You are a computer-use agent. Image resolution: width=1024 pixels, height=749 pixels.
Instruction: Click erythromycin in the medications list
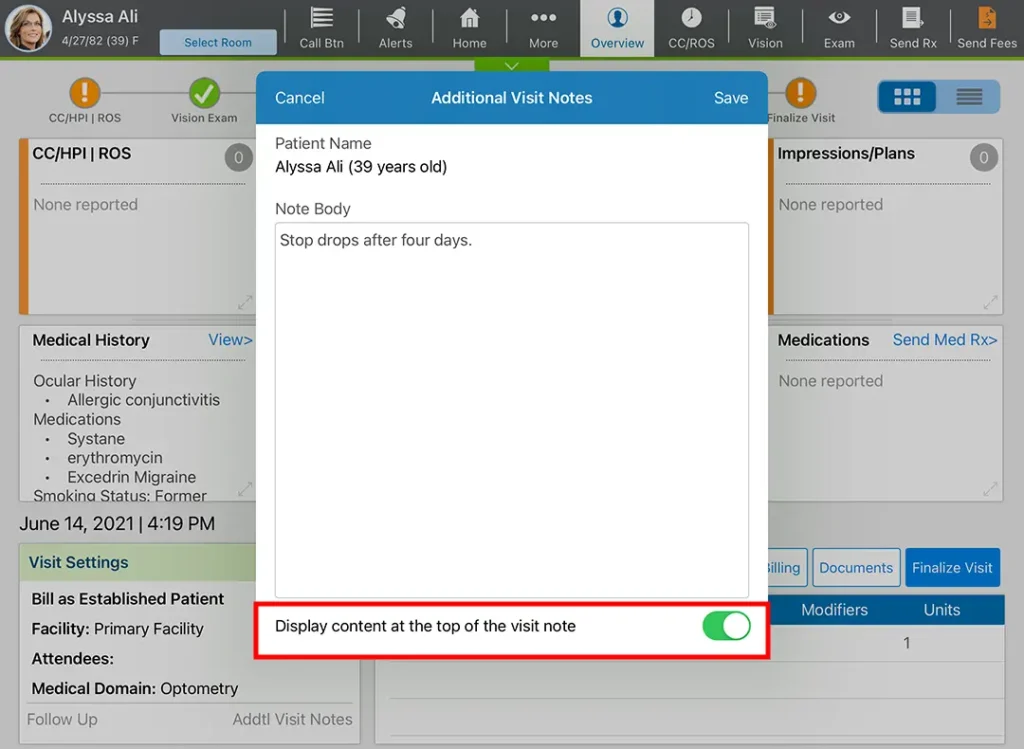coord(115,458)
